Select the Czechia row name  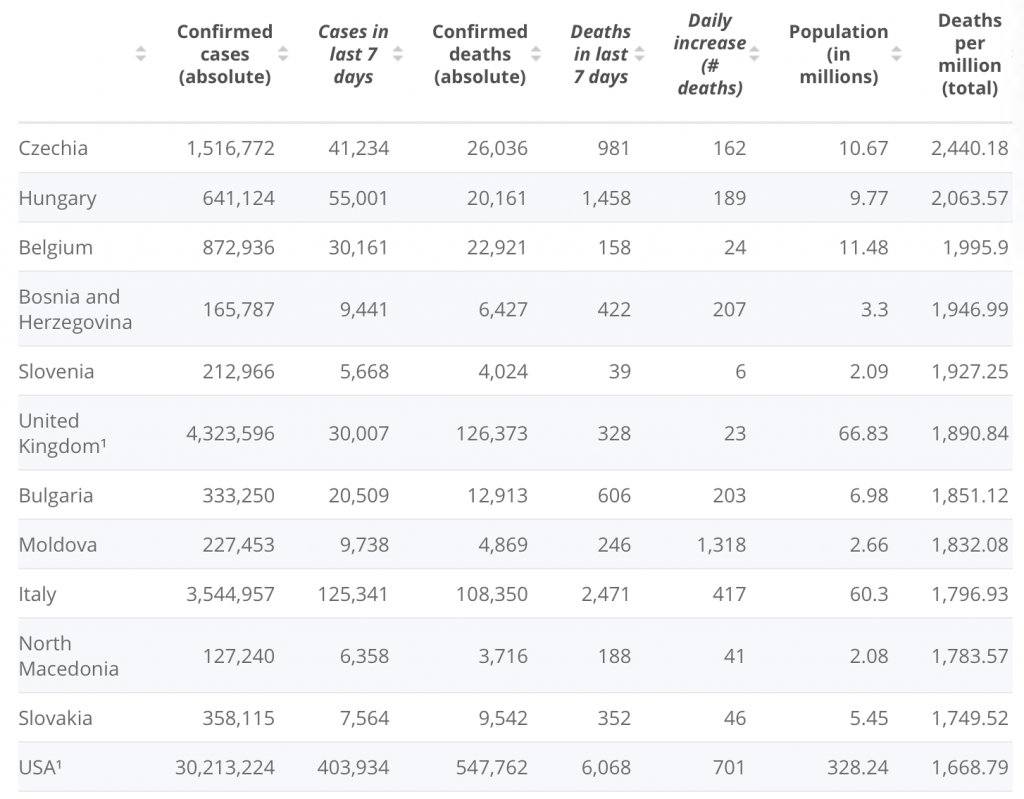[x=53, y=148]
